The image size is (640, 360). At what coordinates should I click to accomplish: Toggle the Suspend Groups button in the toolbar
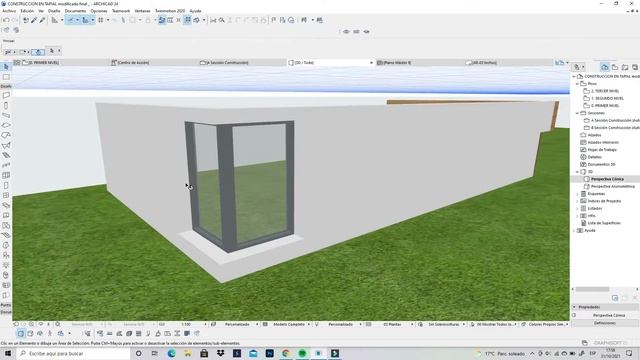coord(187,20)
